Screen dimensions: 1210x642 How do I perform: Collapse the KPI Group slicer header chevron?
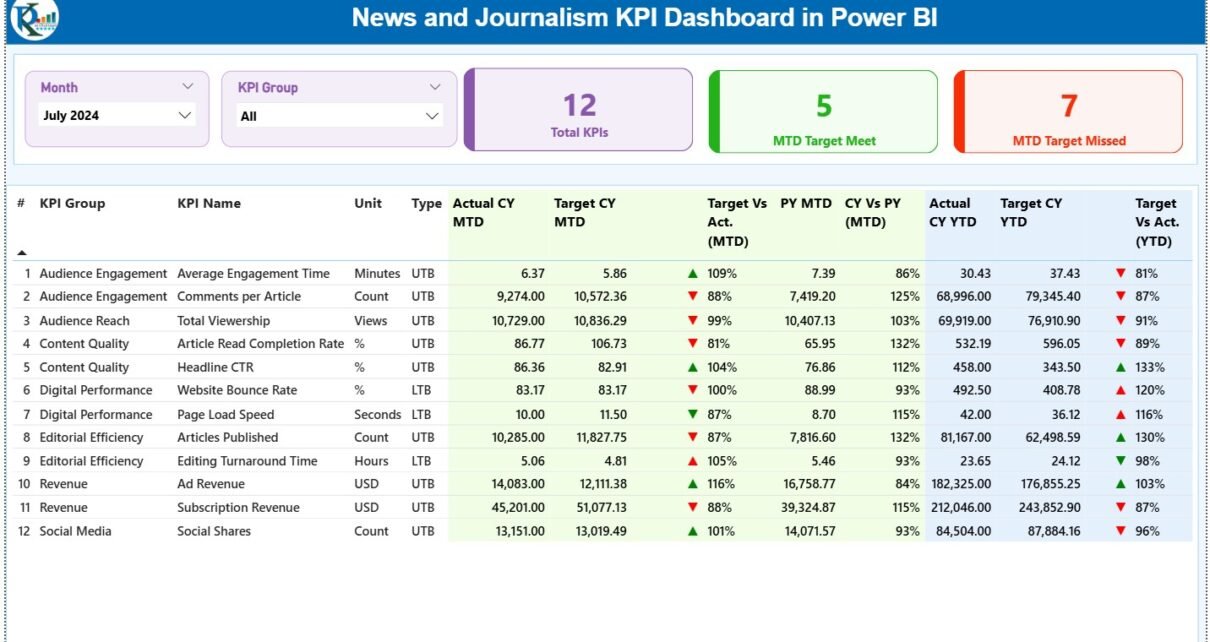tap(435, 87)
